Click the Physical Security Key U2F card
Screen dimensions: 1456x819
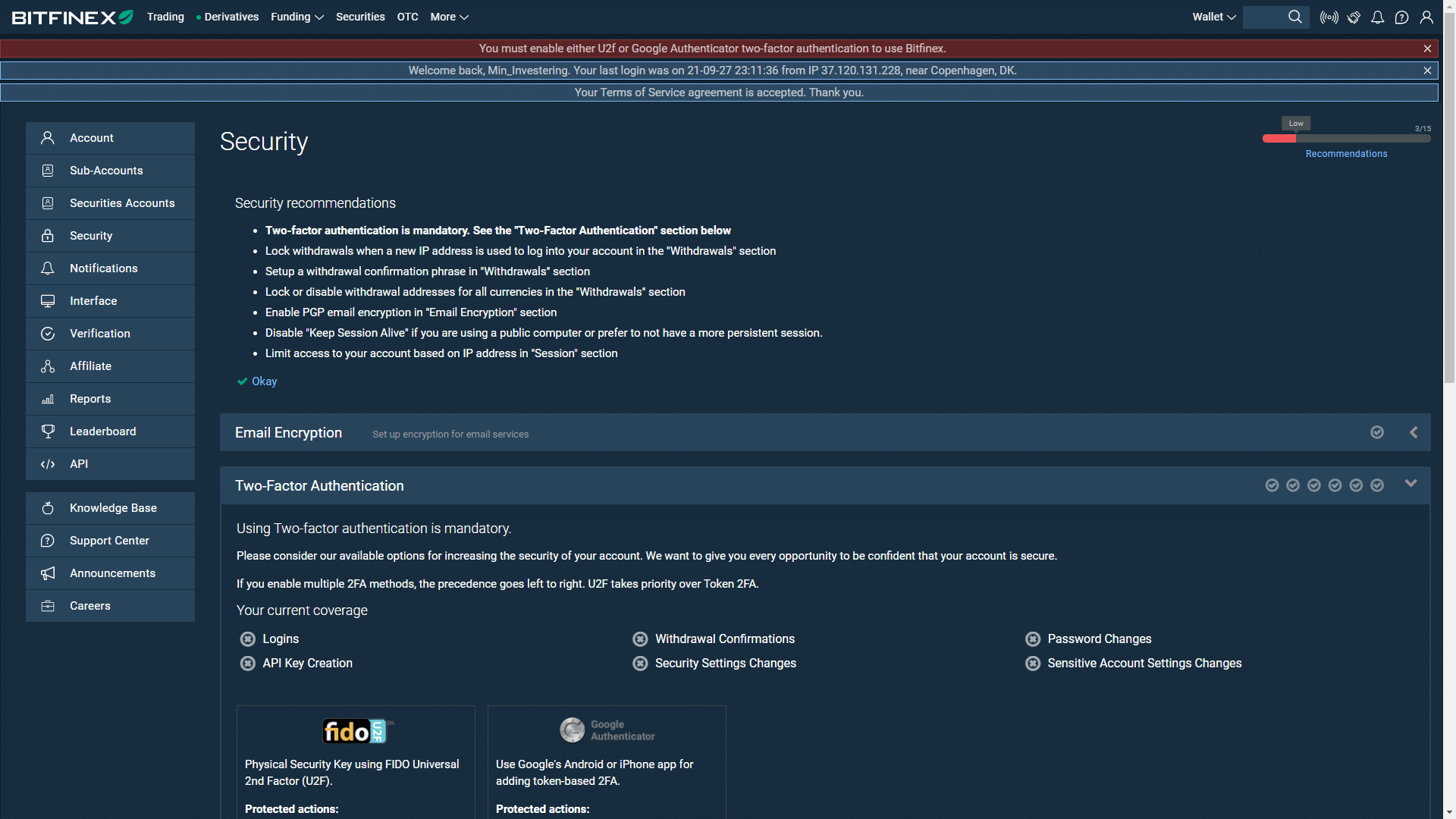(x=356, y=762)
